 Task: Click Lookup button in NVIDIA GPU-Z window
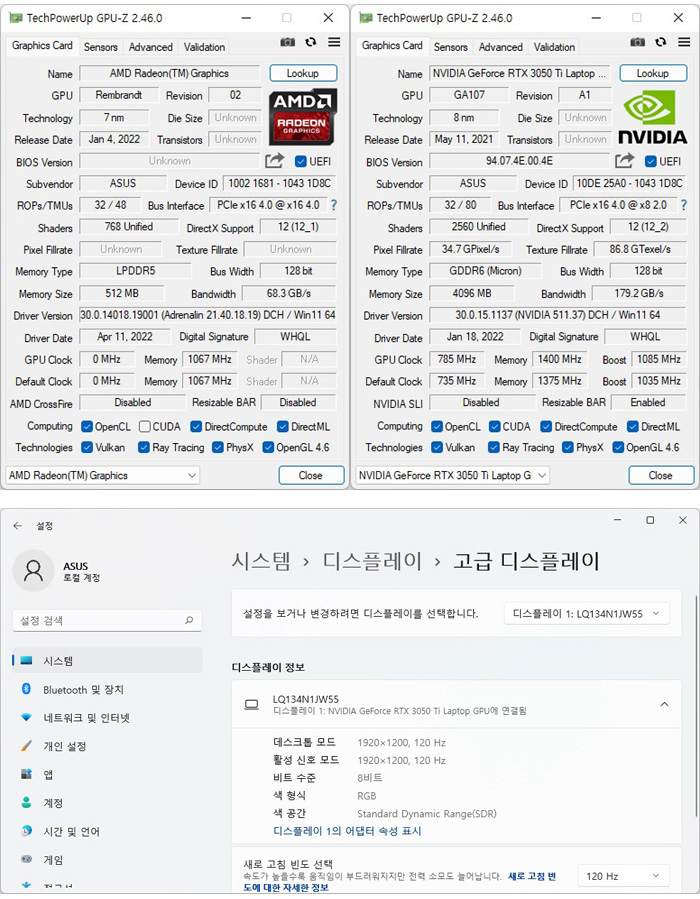pos(652,73)
